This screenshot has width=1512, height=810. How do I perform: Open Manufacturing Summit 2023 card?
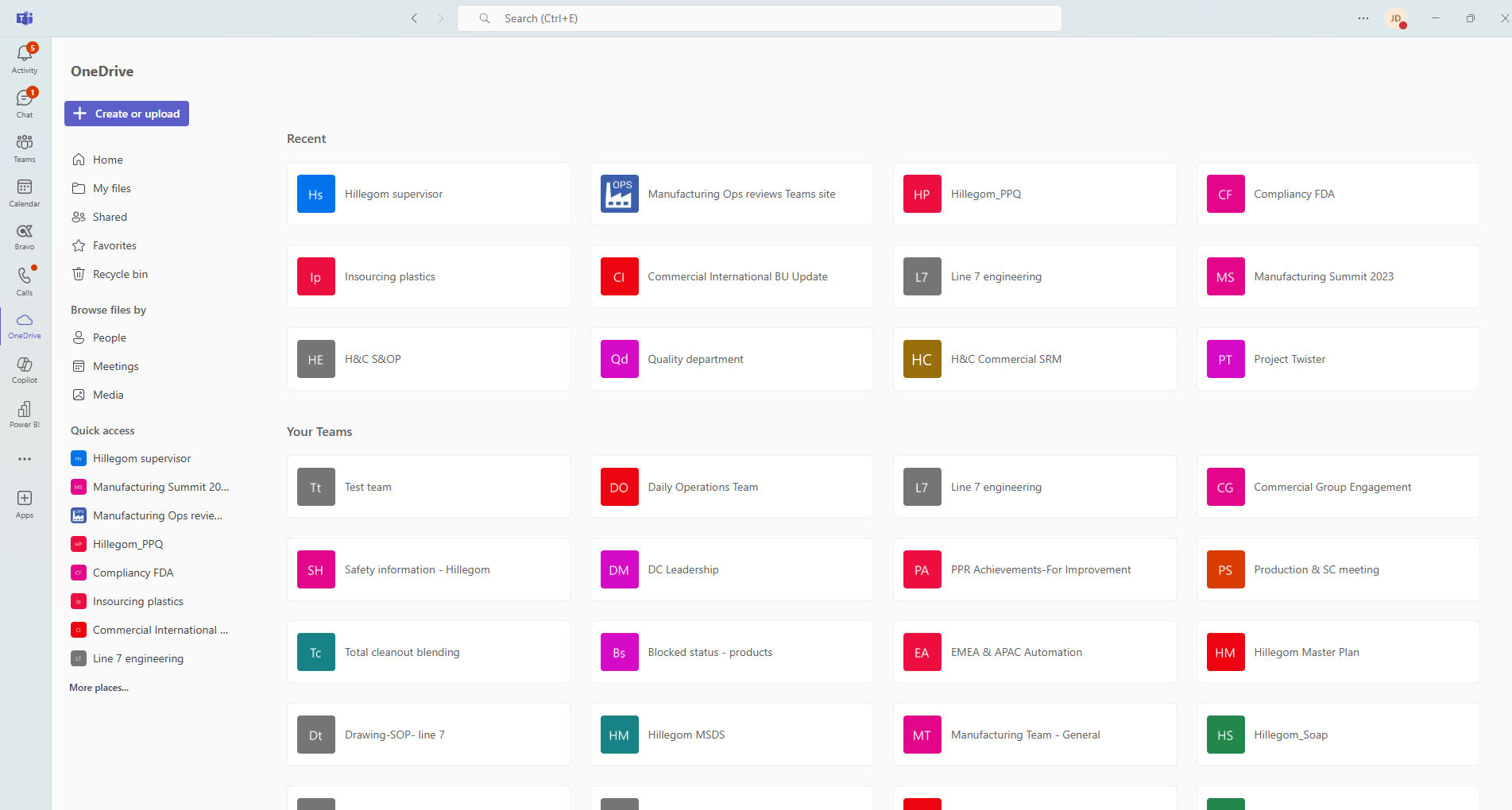1338,276
